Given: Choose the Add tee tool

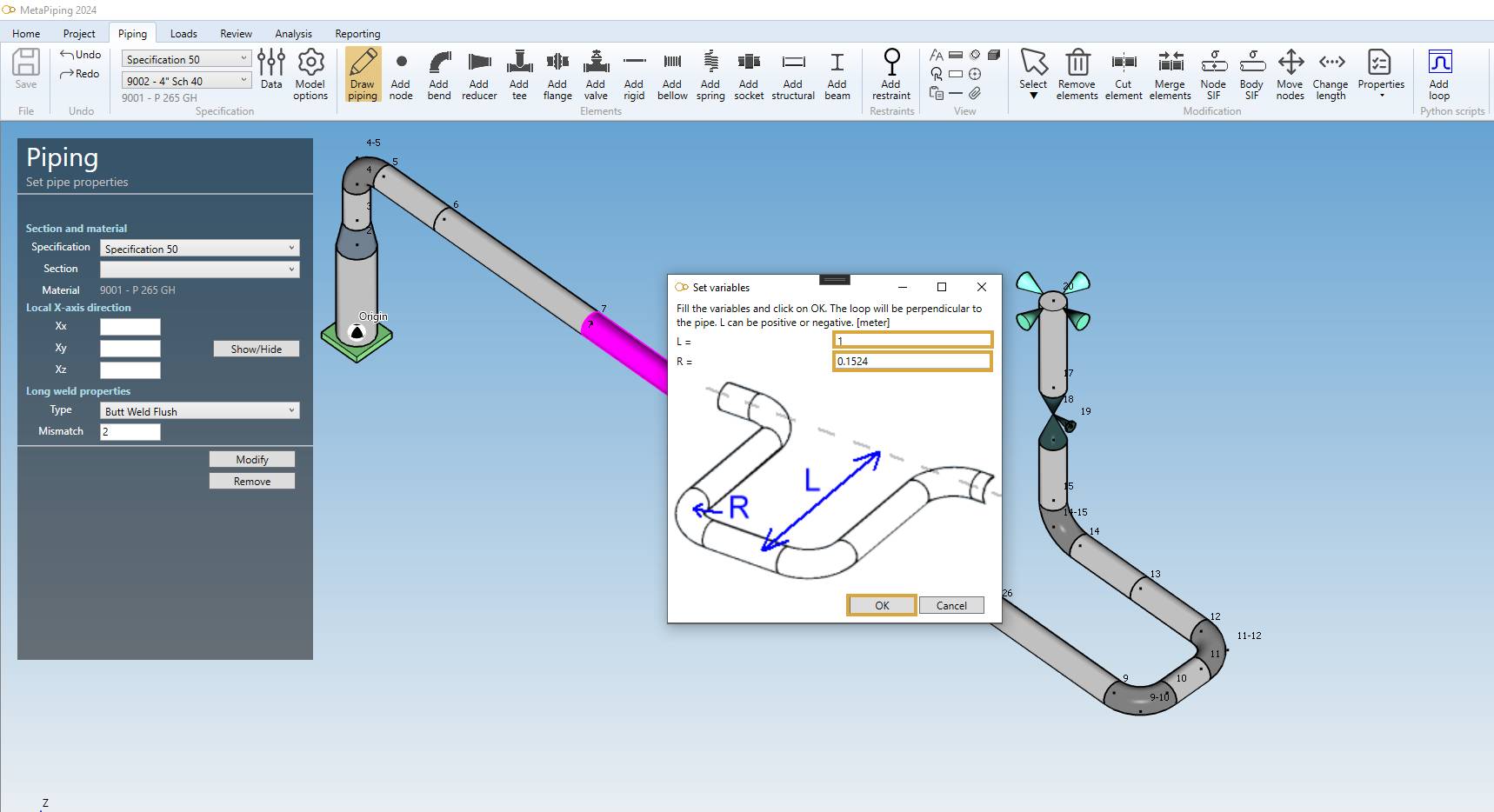Looking at the screenshot, I should coord(519,74).
